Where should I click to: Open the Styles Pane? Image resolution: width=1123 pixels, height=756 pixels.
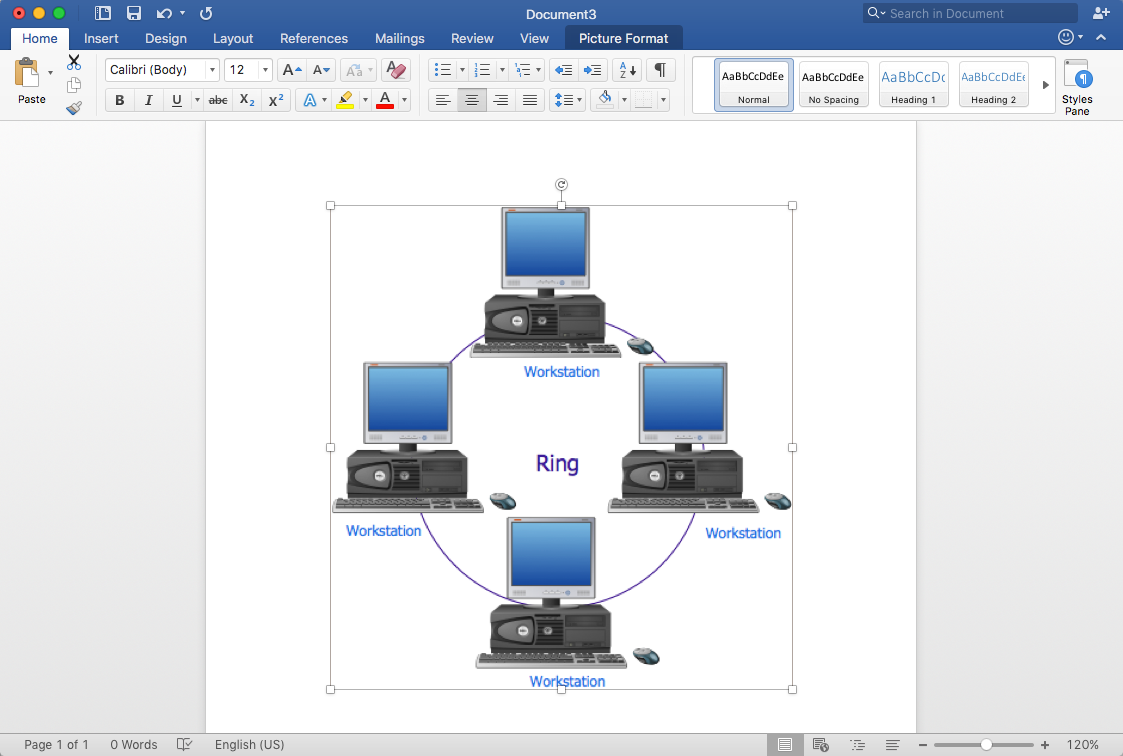point(1077,86)
